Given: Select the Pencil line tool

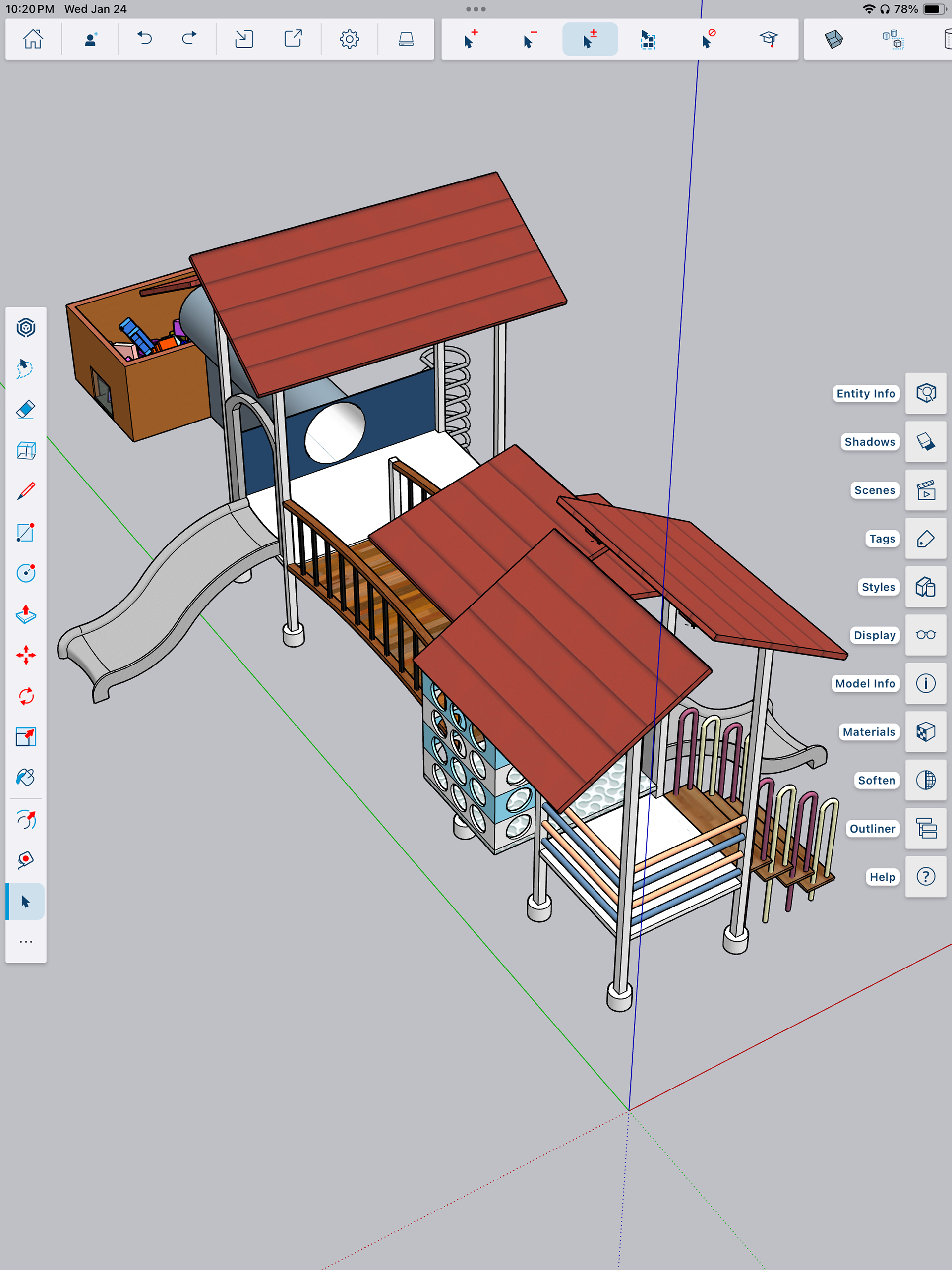Looking at the screenshot, I should tap(26, 491).
